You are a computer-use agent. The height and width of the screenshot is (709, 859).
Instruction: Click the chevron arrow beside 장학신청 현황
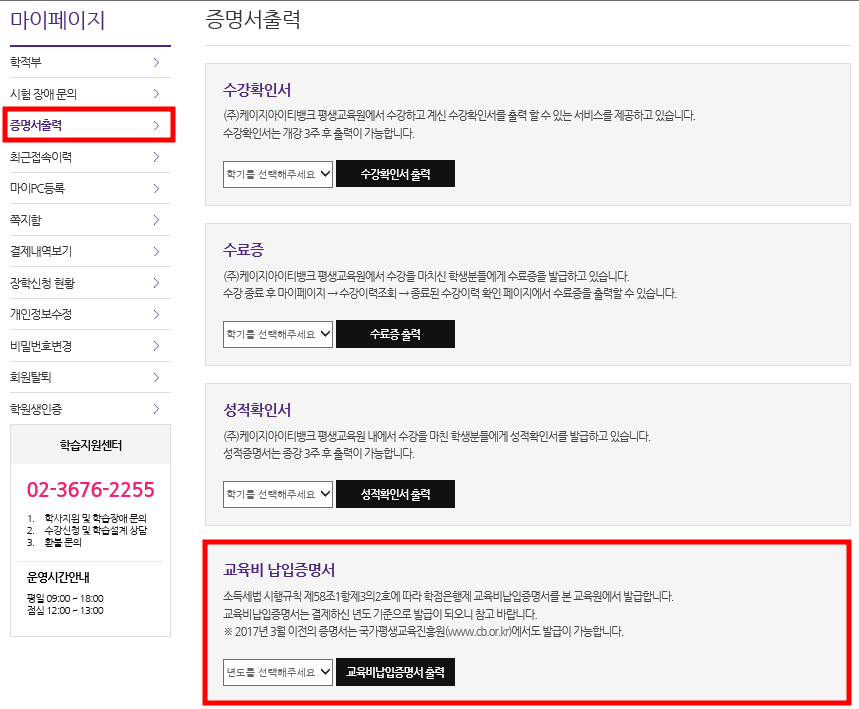pyautogui.click(x=156, y=283)
